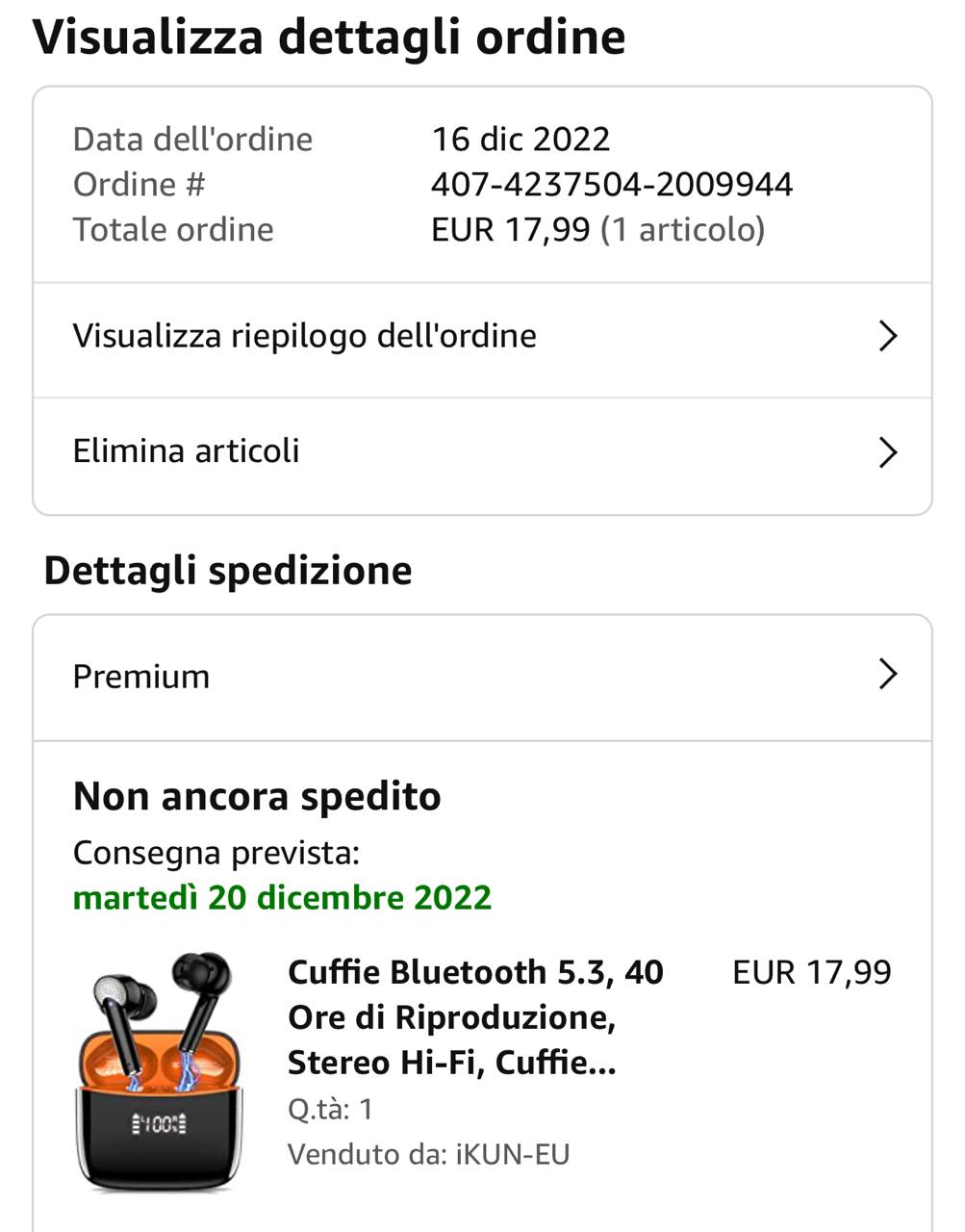965x1232 pixels.
Task: Tap the chevron on the Premium row
Action: click(x=888, y=675)
